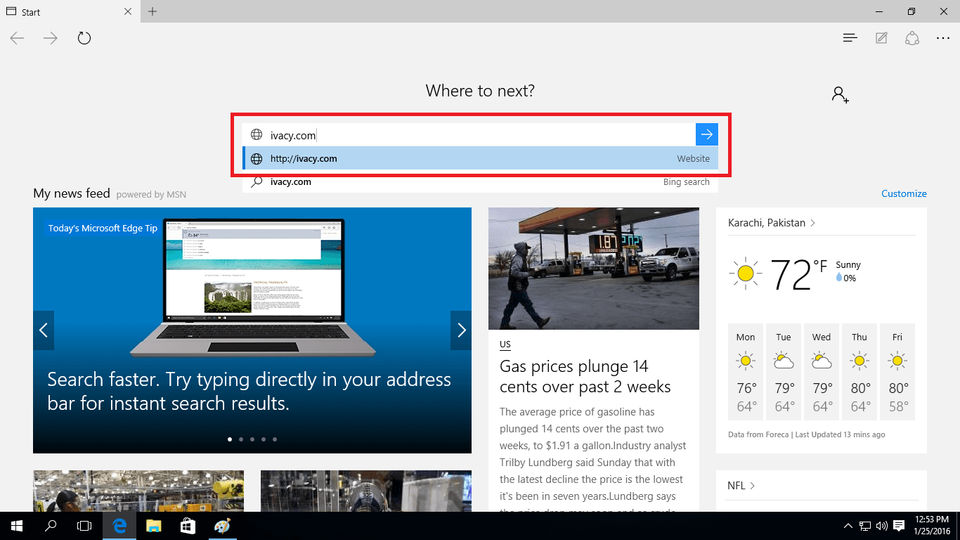Open Action Center notifications

[899, 526]
